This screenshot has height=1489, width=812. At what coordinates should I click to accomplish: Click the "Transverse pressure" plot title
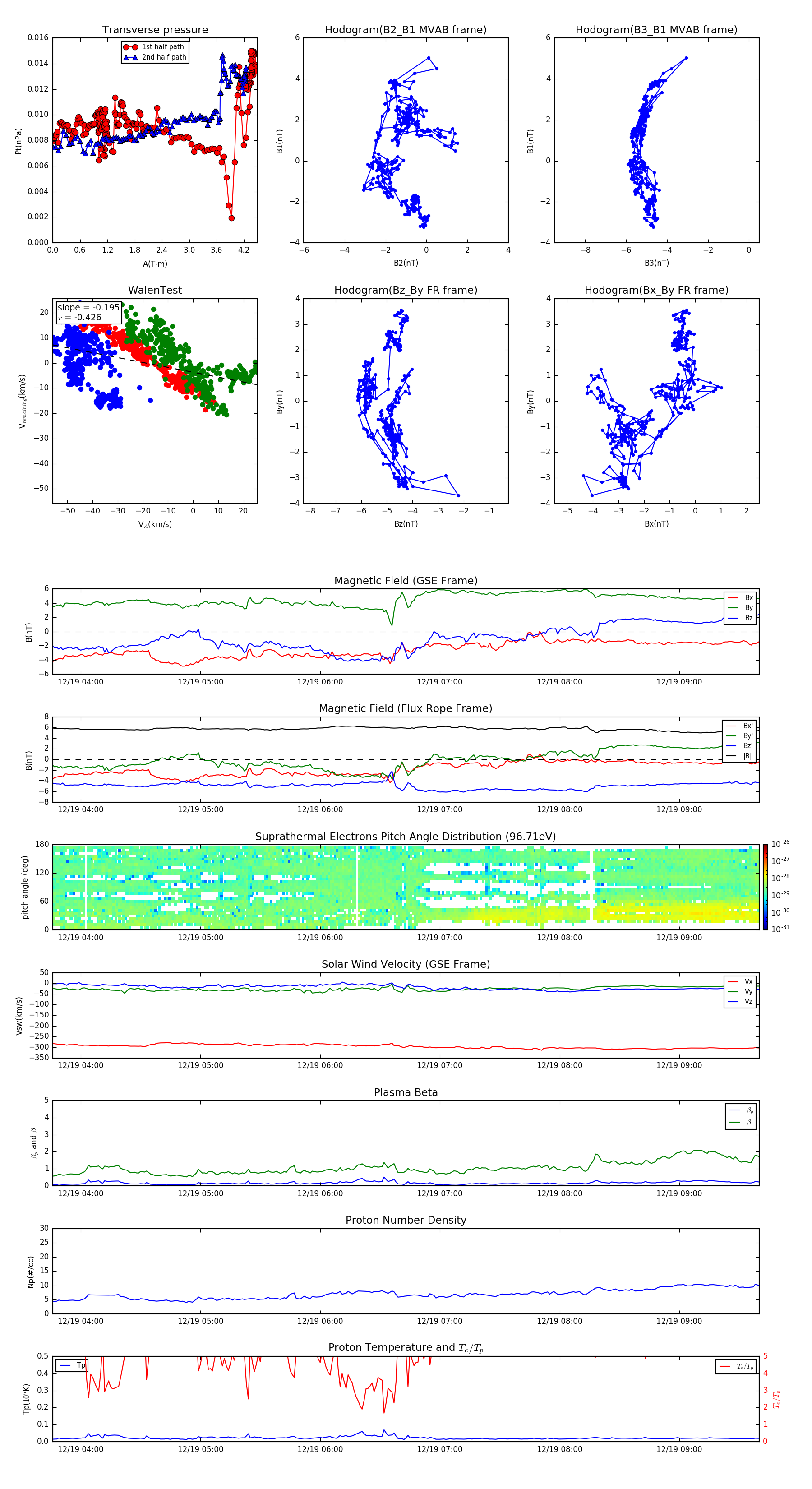click(155, 29)
